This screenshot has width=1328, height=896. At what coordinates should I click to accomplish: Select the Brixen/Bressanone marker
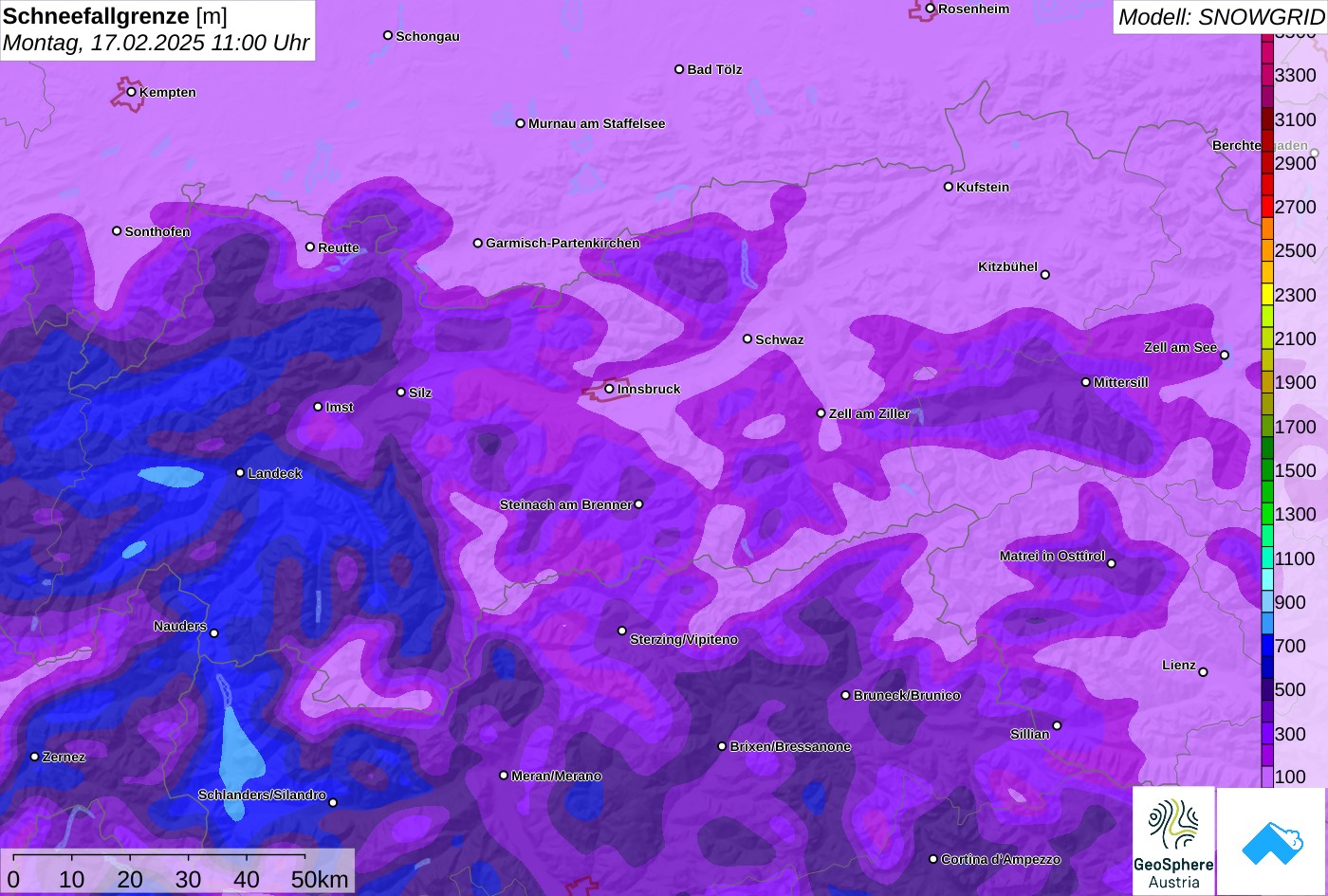(722, 746)
